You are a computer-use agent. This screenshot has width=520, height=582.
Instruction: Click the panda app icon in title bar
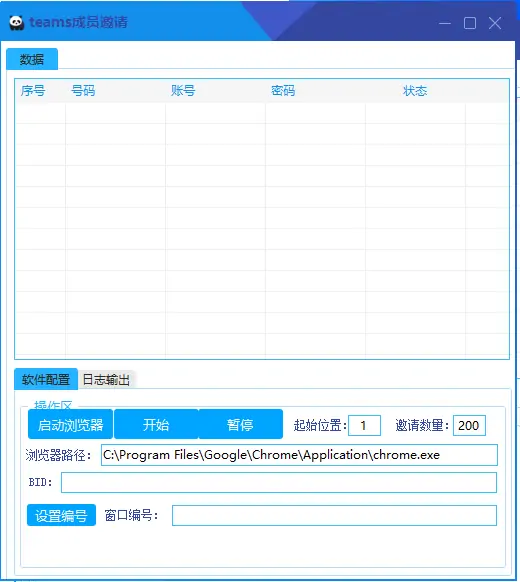[16, 23]
